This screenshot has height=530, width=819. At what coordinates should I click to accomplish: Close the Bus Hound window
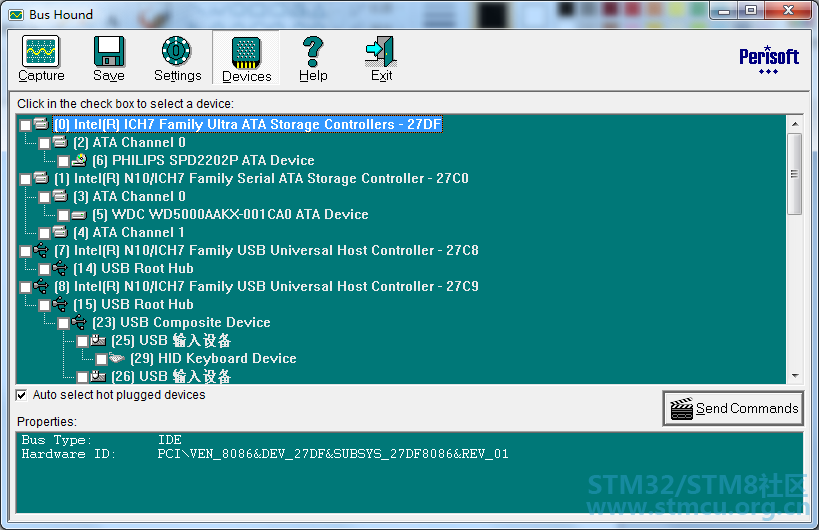click(789, 10)
